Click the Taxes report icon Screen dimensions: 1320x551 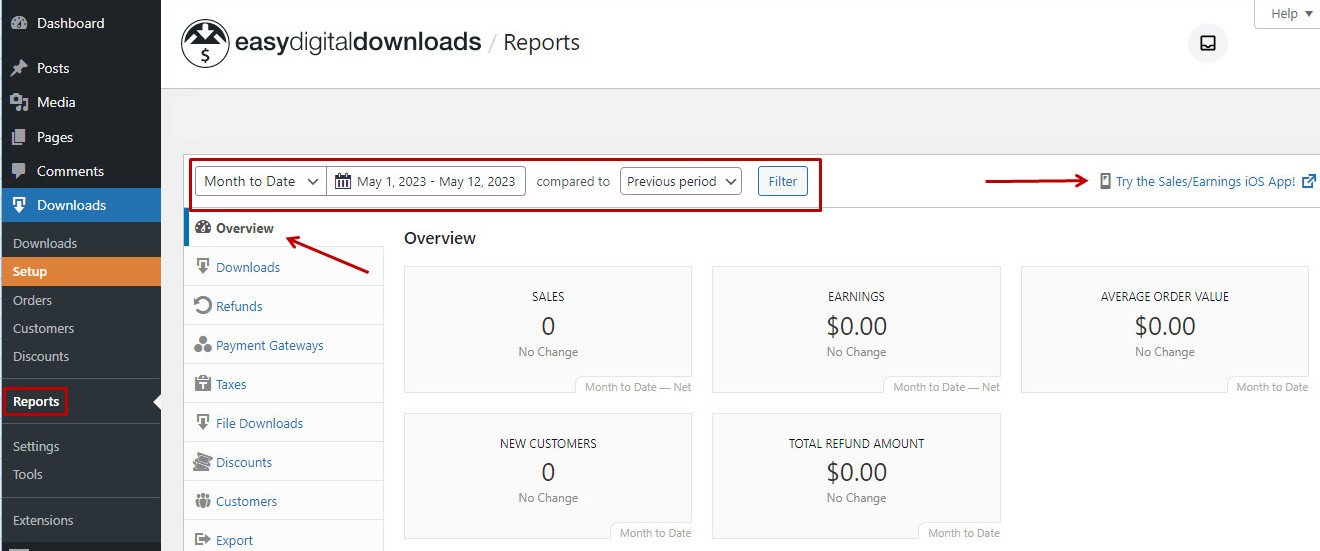tap(203, 384)
